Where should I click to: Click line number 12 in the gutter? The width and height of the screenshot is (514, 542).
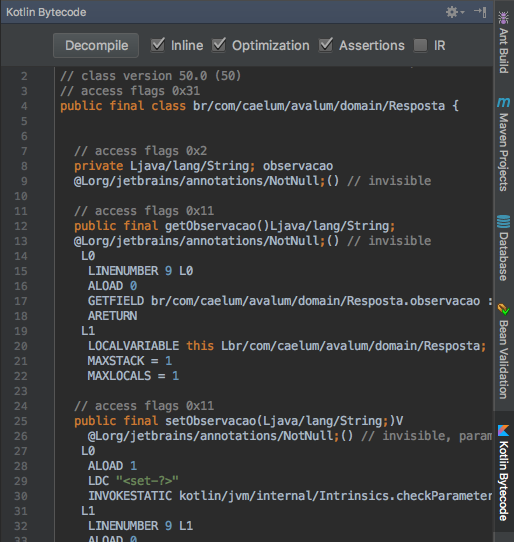point(21,226)
